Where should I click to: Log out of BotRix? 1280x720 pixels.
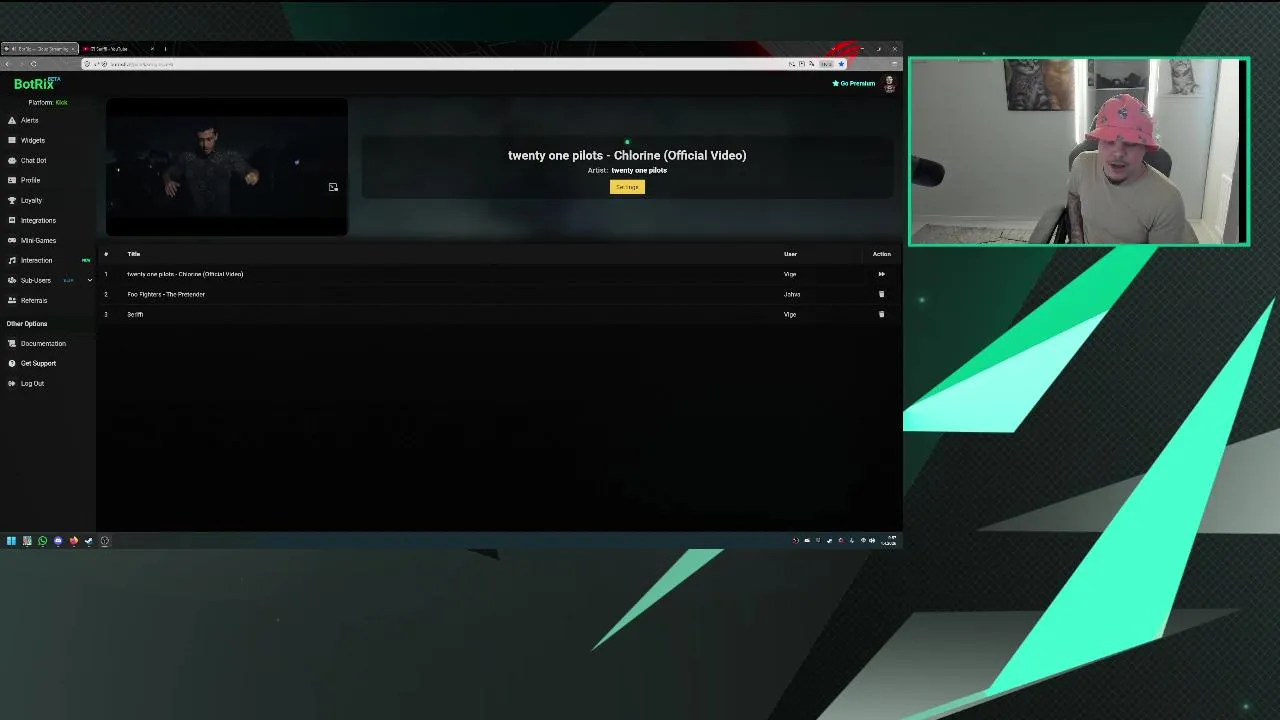(32, 383)
